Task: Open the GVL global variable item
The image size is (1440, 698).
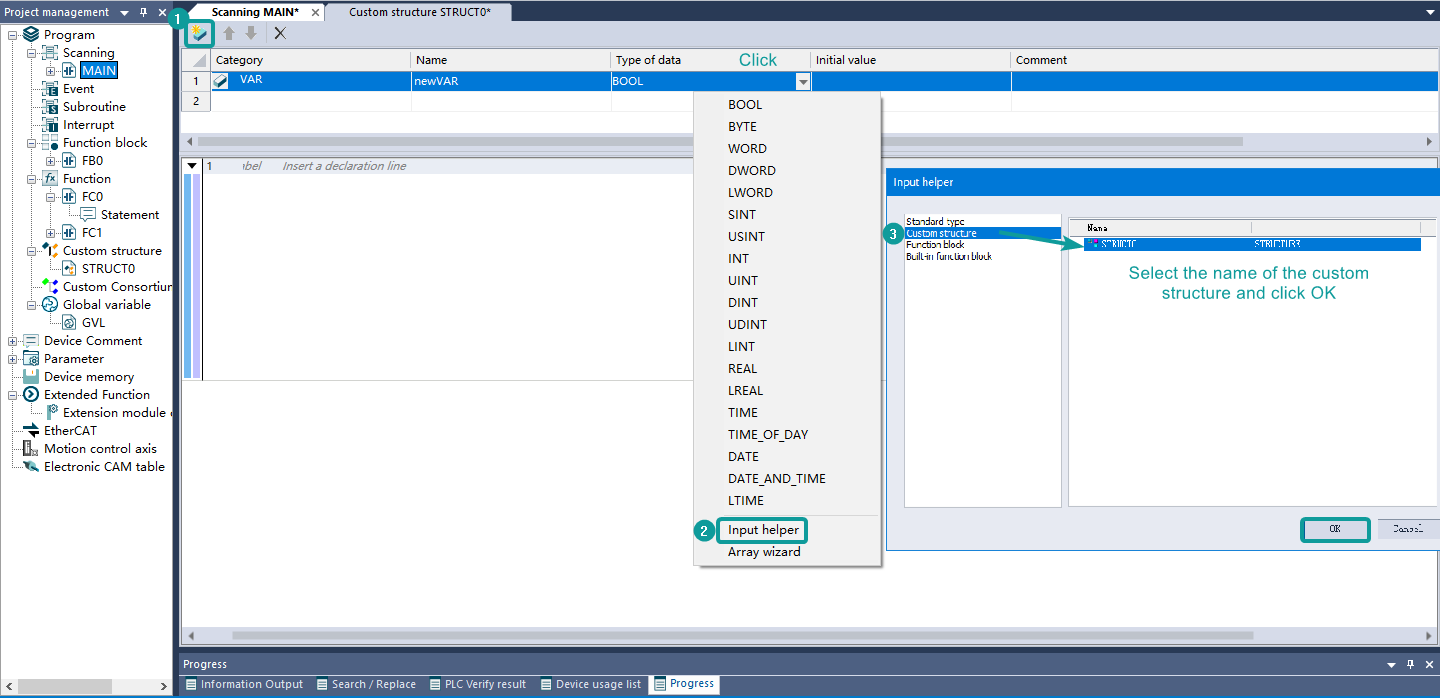Action: click(92, 323)
